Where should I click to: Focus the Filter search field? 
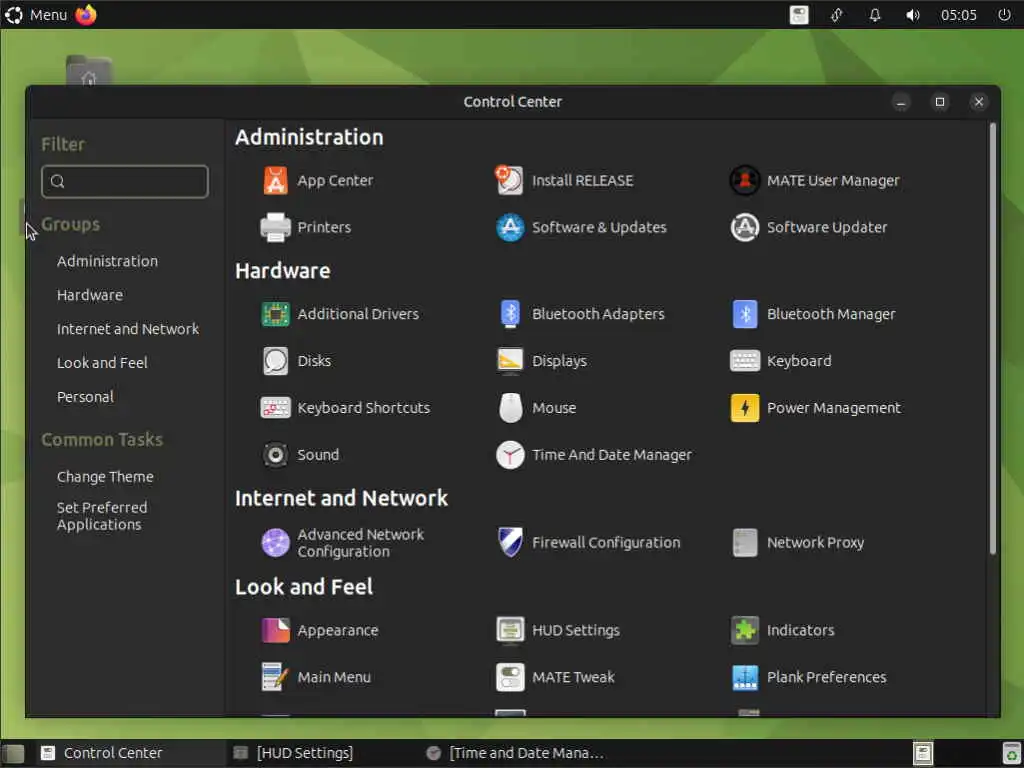point(125,181)
